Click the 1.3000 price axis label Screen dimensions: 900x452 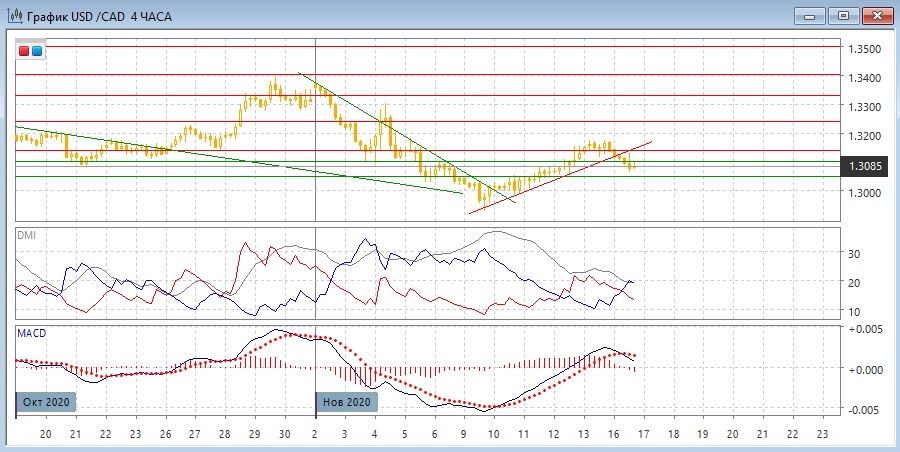click(864, 192)
